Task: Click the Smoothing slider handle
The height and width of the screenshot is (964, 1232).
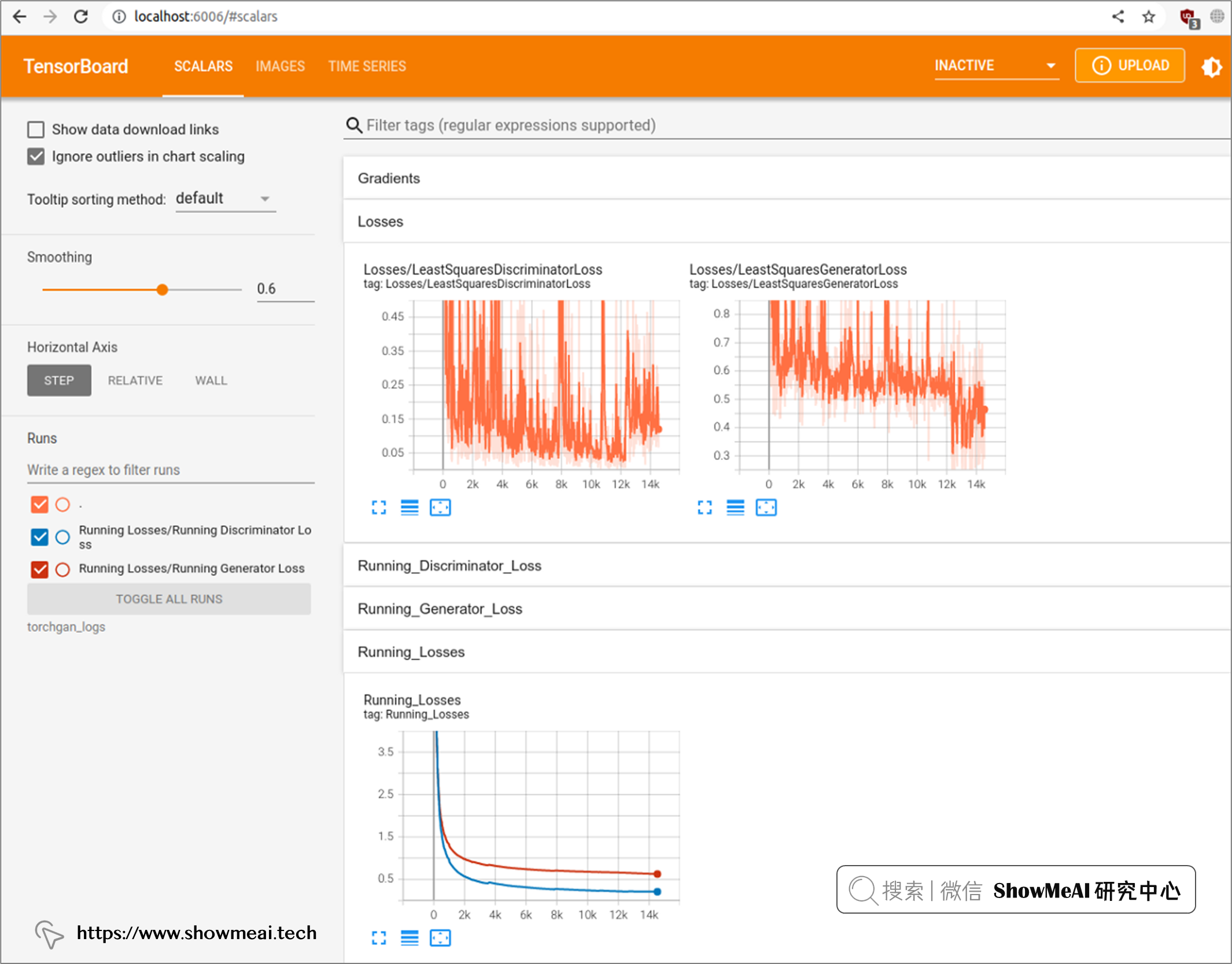Action: [163, 289]
